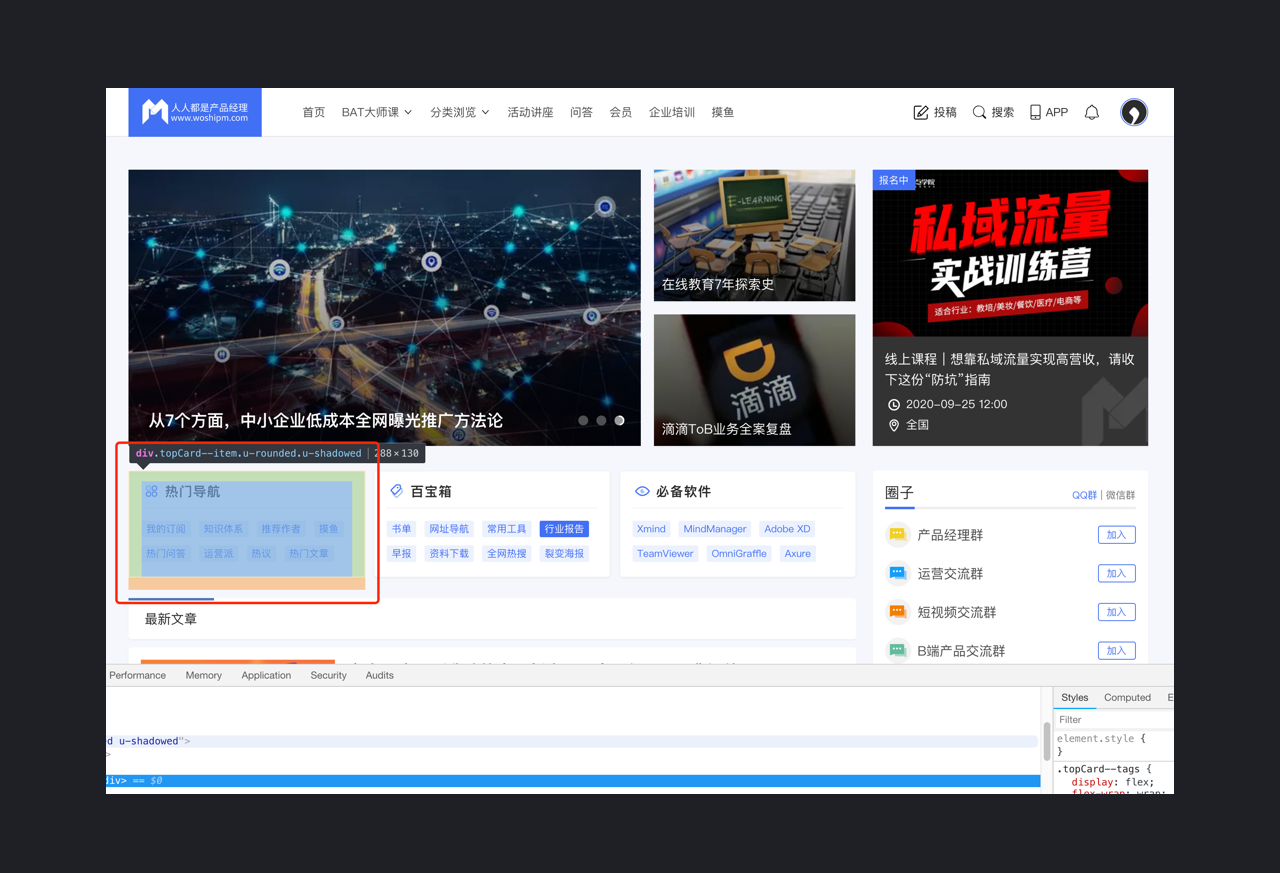The image size is (1280, 873).
Task: Click the 产品经理群 yellow chat icon
Action: (897, 535)
